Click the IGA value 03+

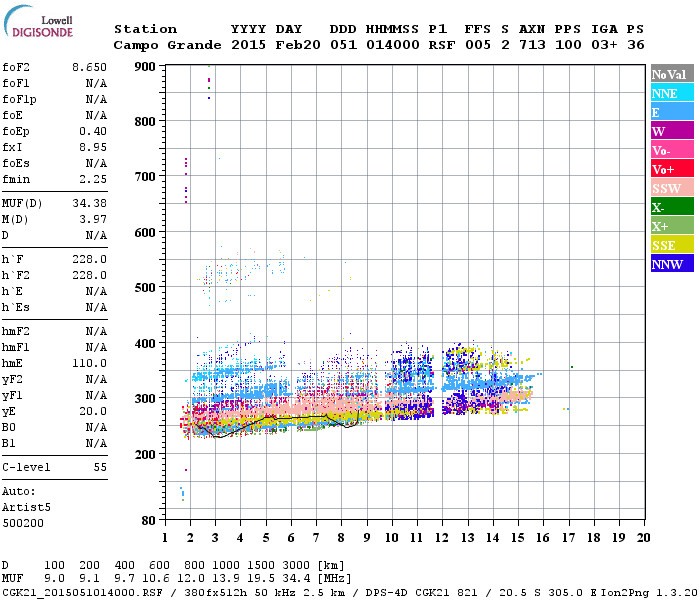(x=604, y=45)
